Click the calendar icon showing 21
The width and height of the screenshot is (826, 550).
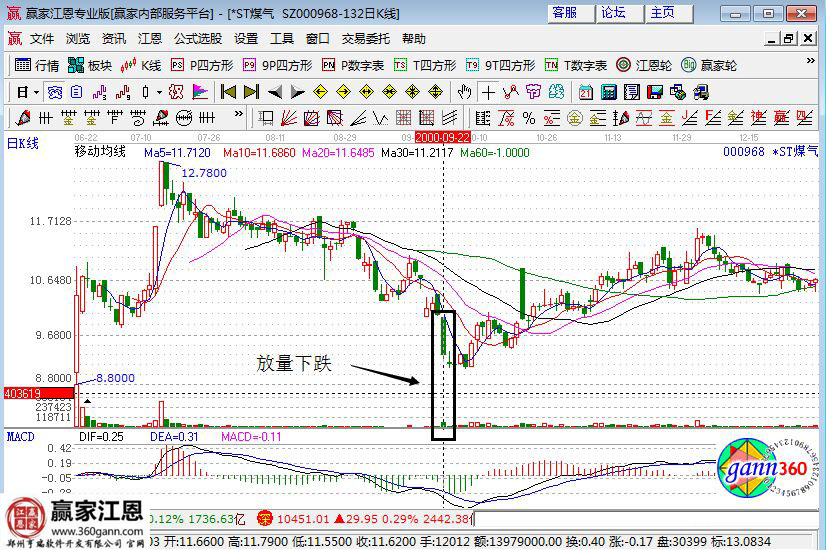pos(585,92)
